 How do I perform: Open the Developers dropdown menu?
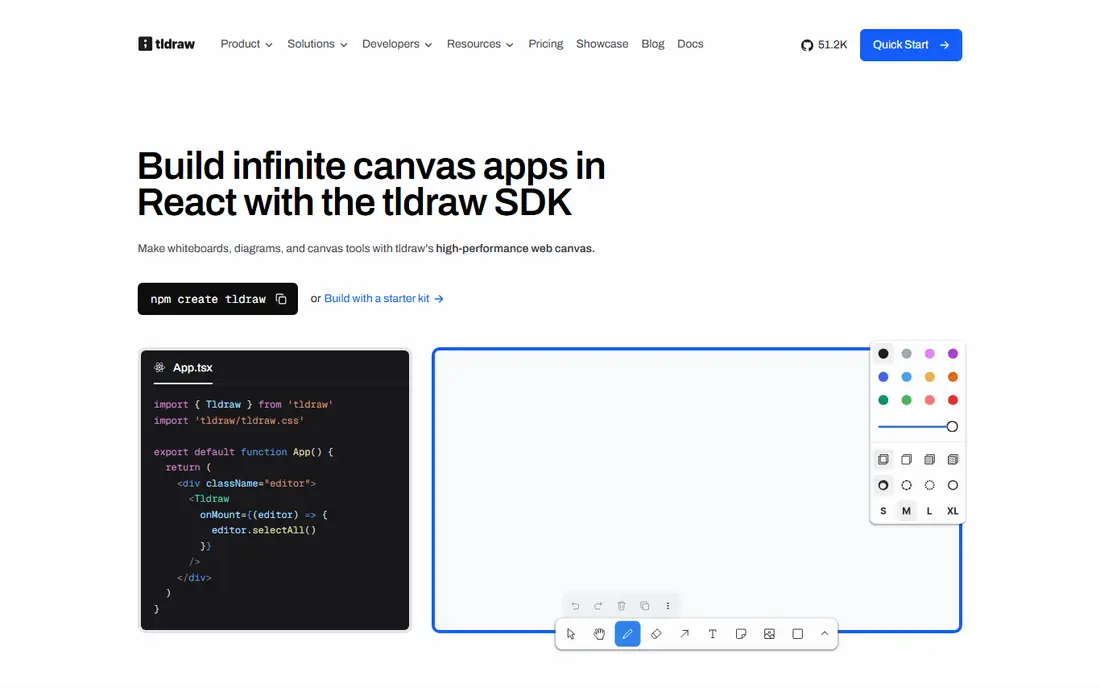tap(397, 44)
